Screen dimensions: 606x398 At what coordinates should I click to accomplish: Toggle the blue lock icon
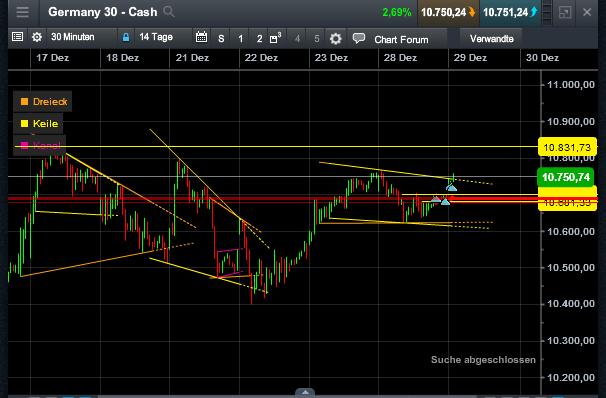pyautogui.click(x=126, y=37)
